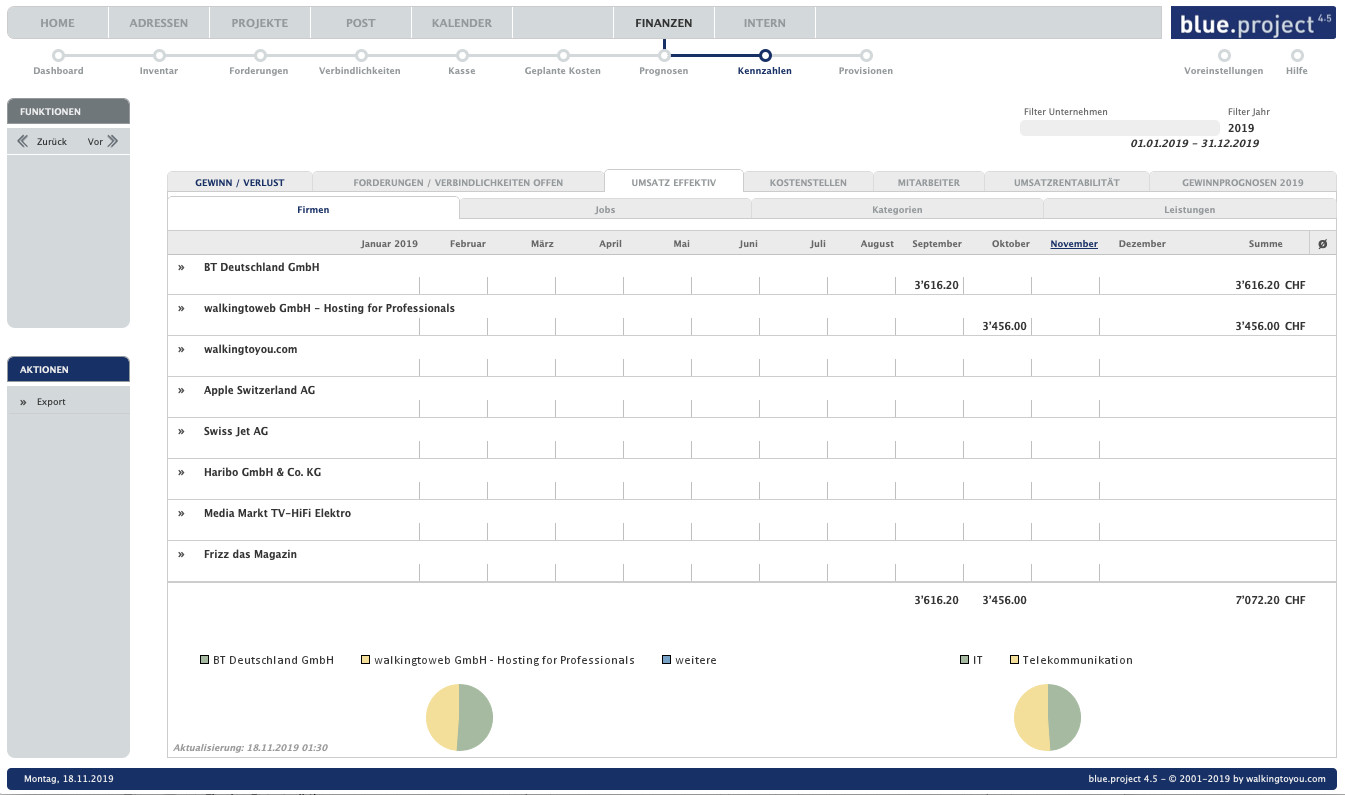This screenshot has height=795, width=1345.
Task: Expand the BT Deutschland GmbH row
Action: pos(182,268)
